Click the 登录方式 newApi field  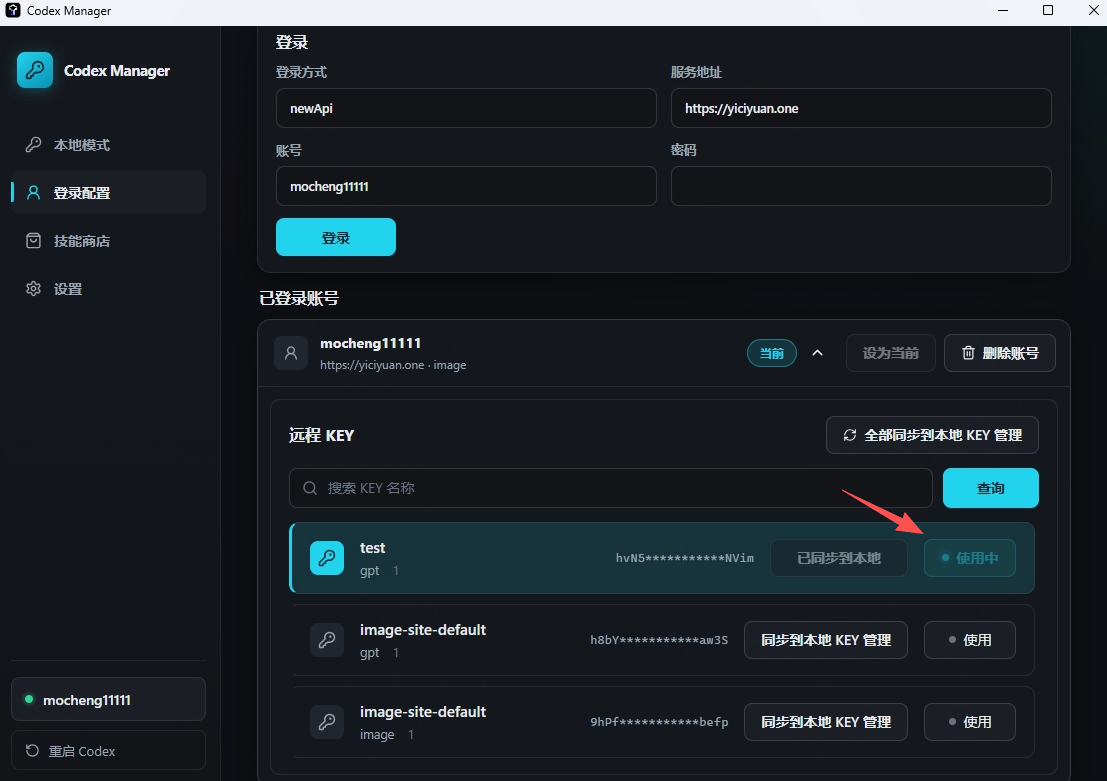[x=466, y=108]
